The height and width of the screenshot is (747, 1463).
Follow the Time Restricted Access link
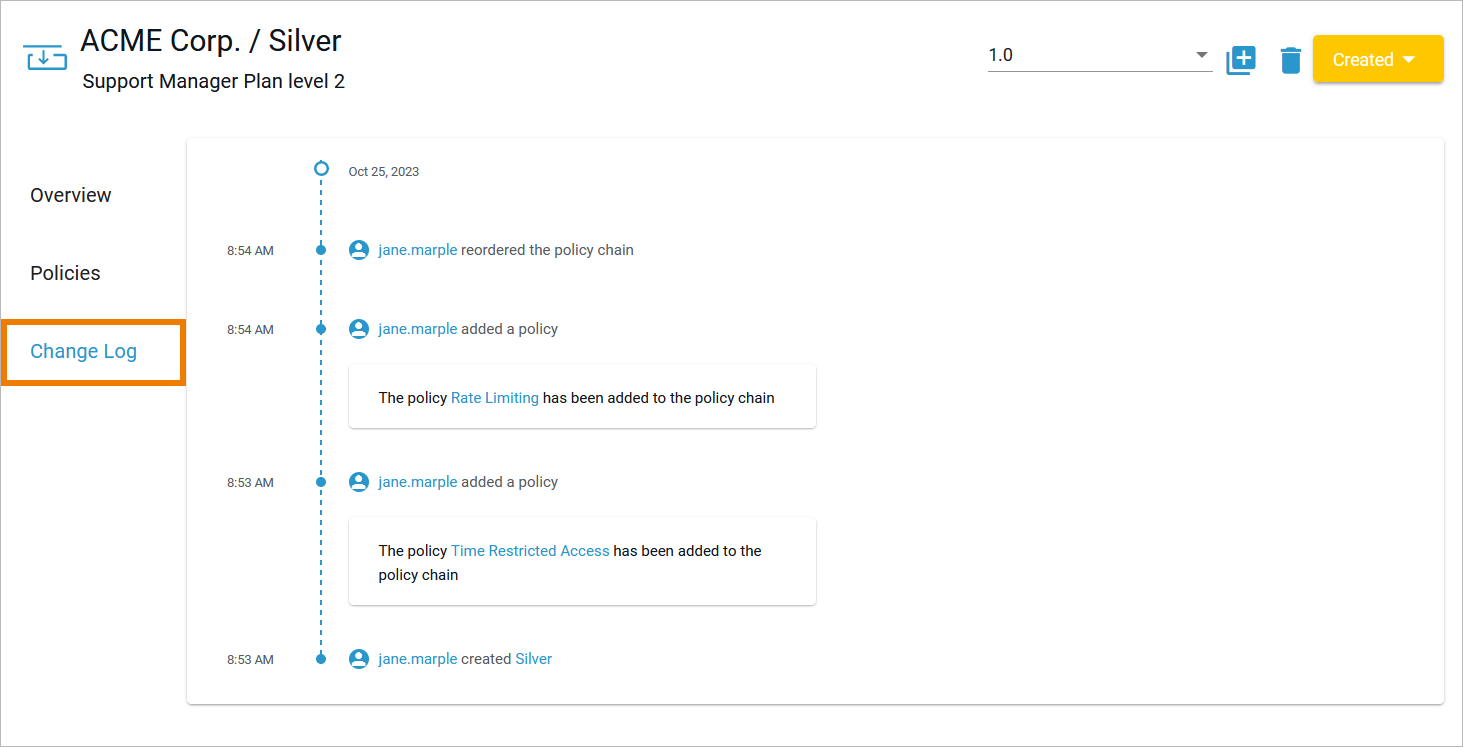pos(530,550)
